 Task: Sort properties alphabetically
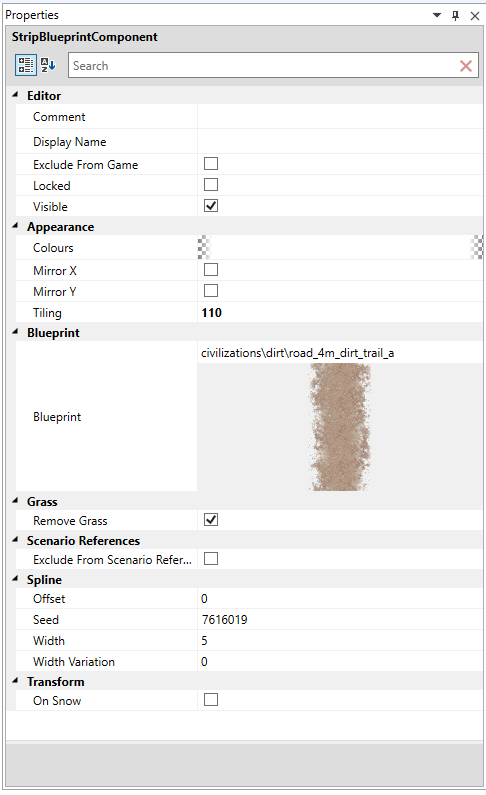(x=48, y=65)
